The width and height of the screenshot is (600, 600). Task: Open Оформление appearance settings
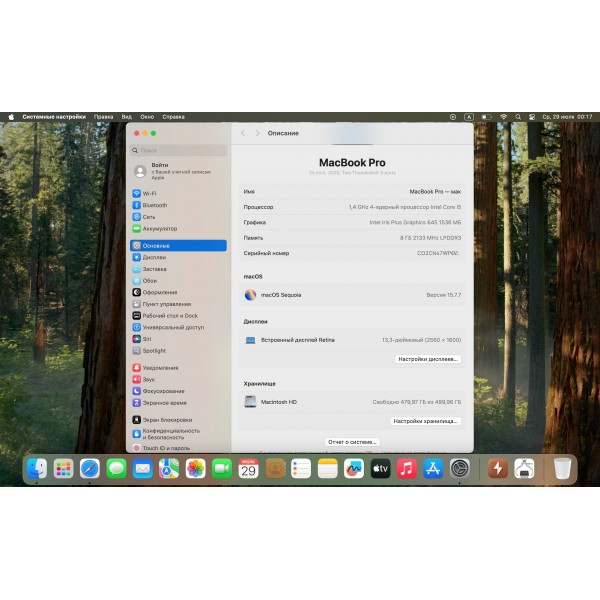pos(178,292)
